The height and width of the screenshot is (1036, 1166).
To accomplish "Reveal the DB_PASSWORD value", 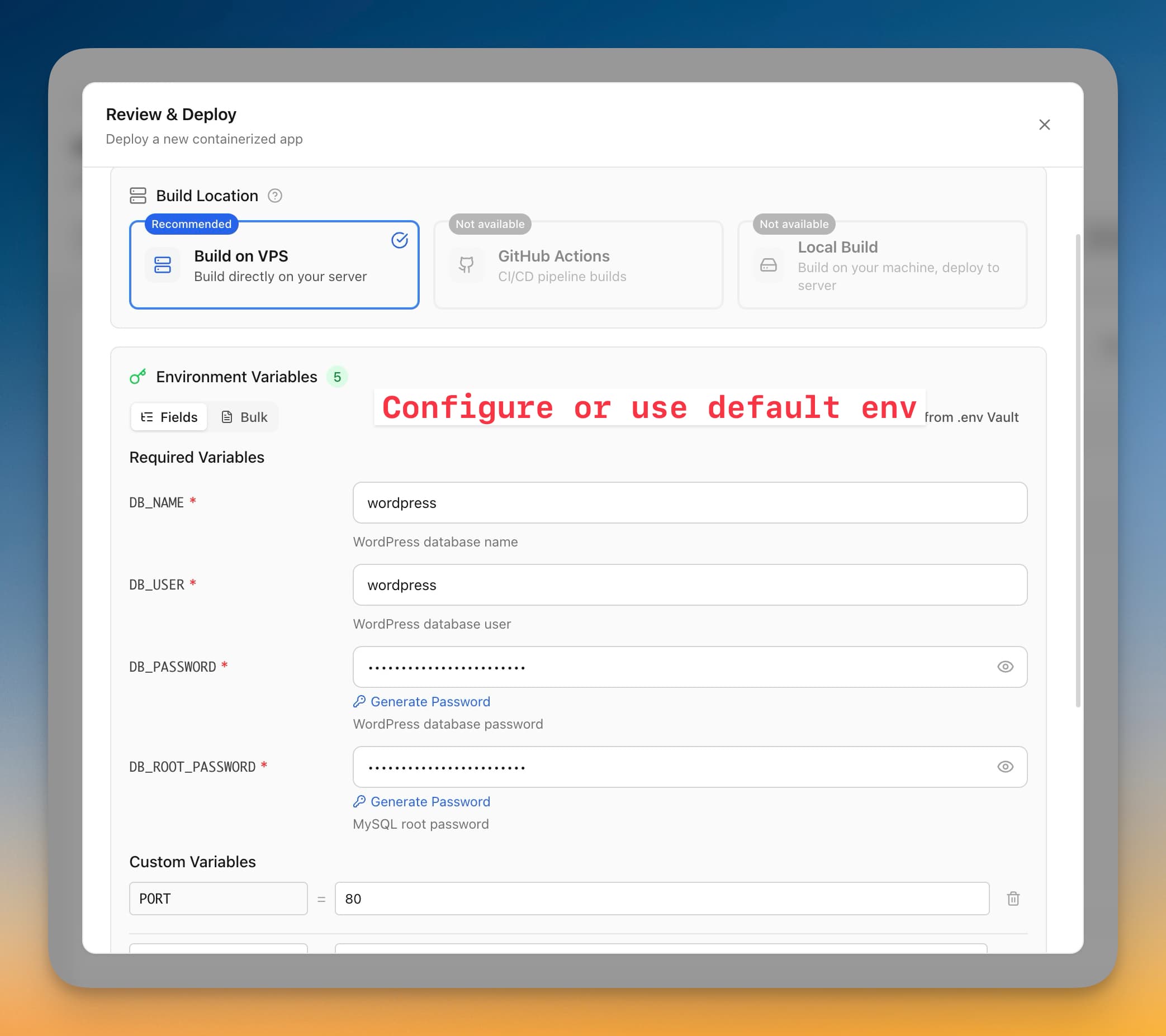I will coord(1005,667).
